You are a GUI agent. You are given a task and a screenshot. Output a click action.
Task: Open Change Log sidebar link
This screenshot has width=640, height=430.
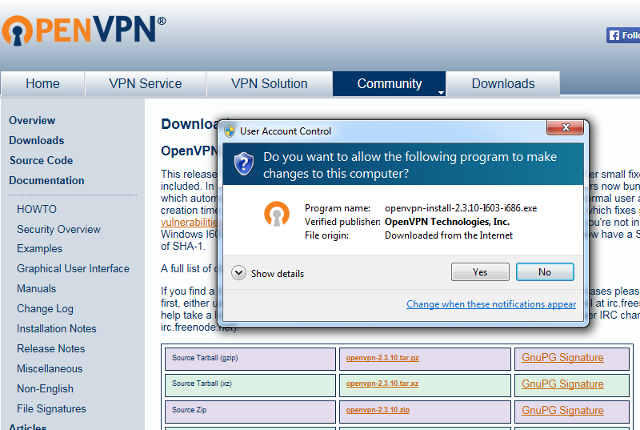[45, 309]
